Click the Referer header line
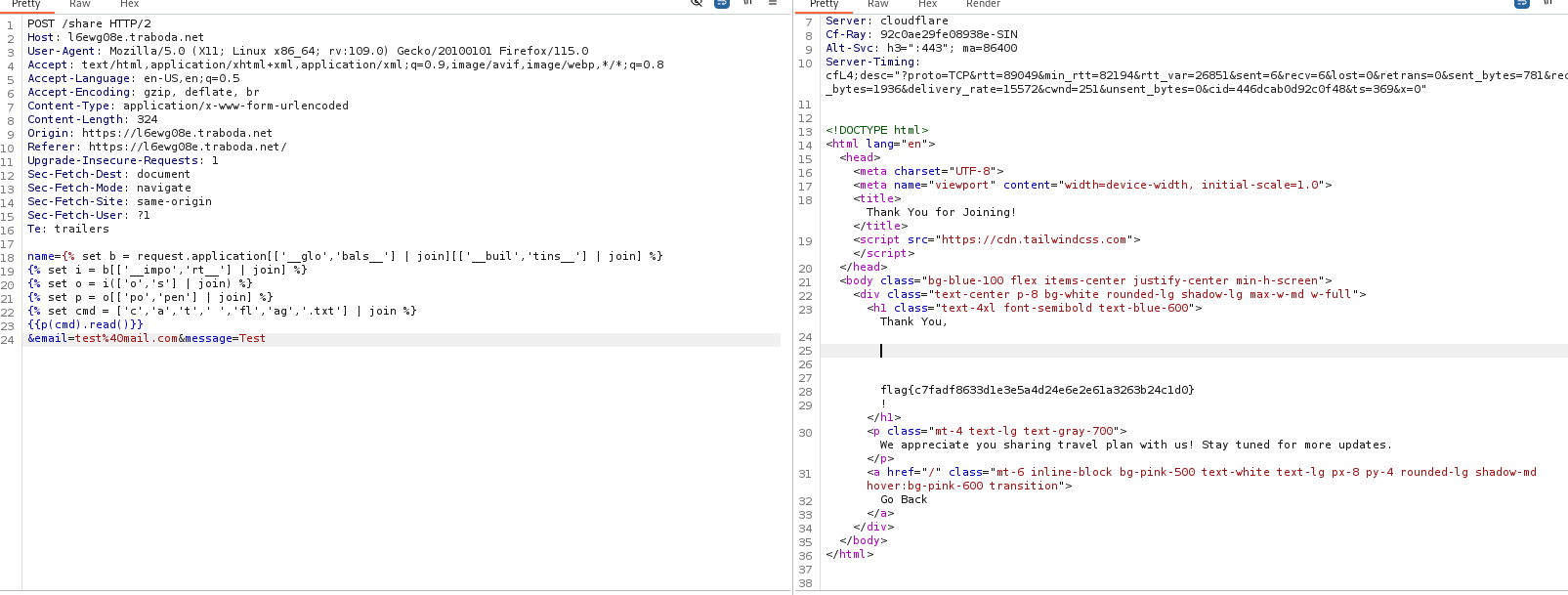The width and height of the screenshot is (1568, 595). point(156,147)
